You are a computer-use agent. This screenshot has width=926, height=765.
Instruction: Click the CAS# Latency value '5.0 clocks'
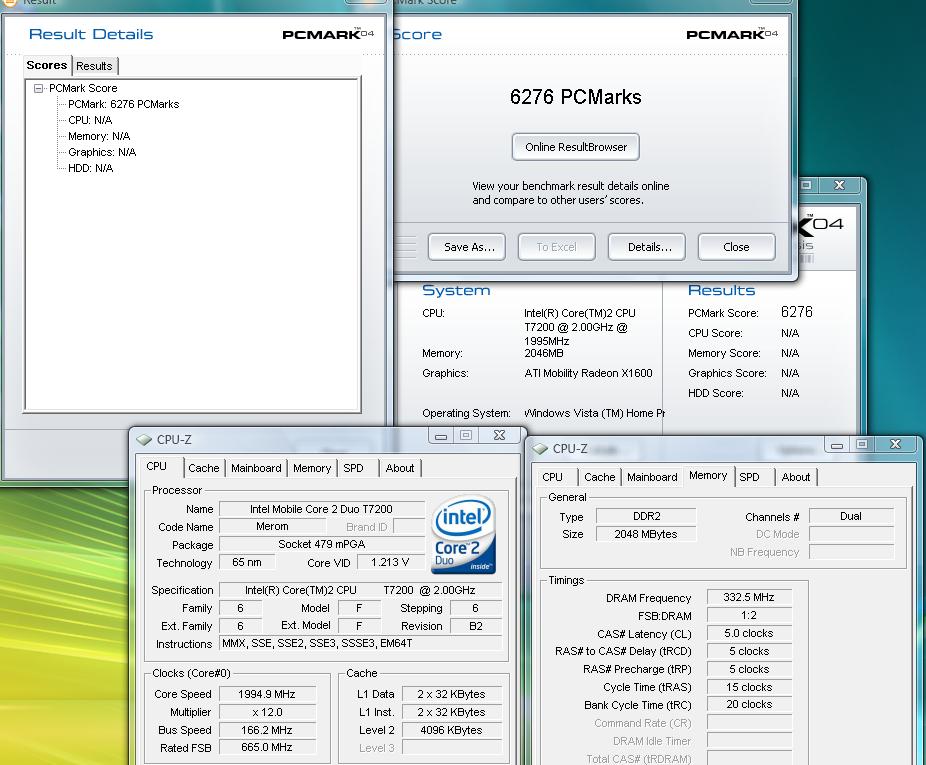pyautogui.click(x=749, y=633)
